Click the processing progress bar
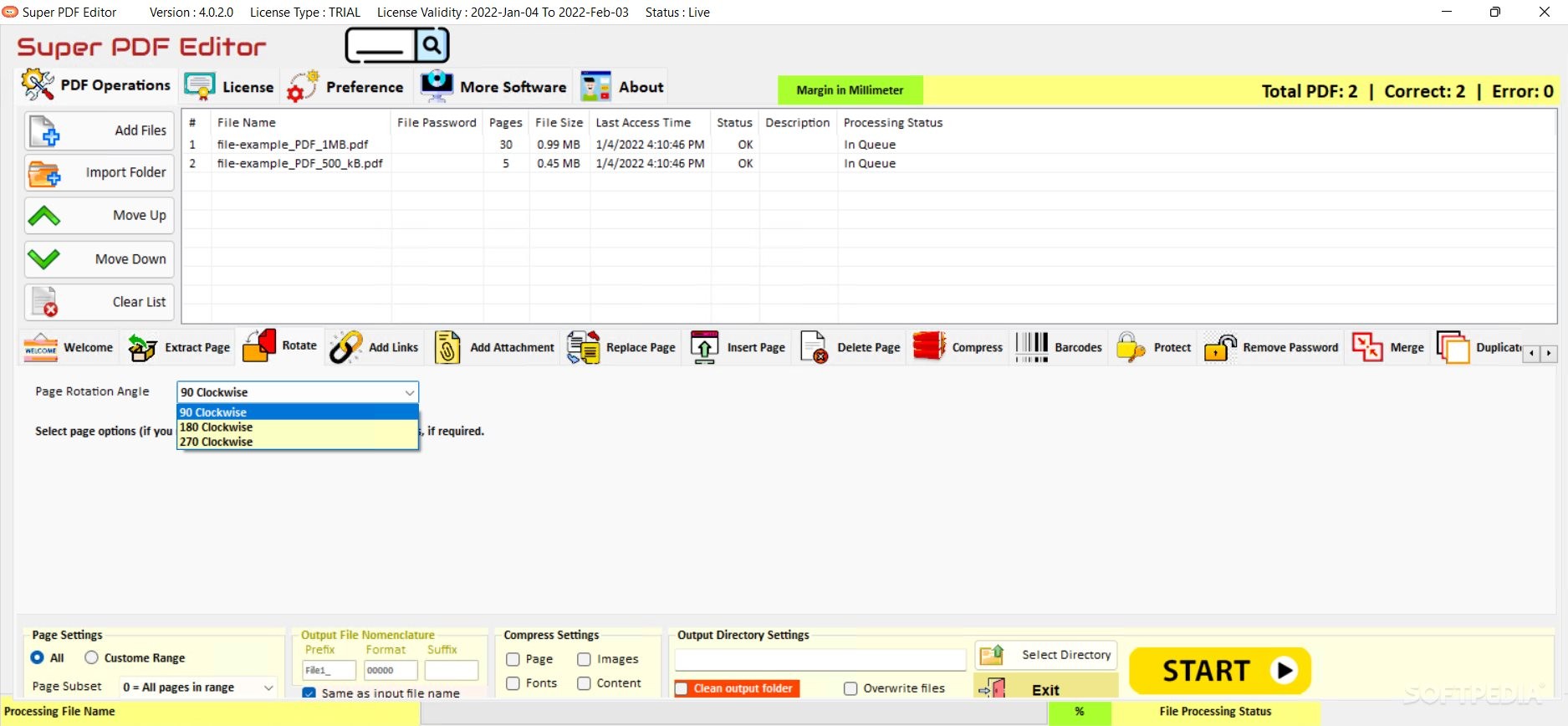This screenshot has width=1568, height=726. pyautogui.click(x=733, y=712)
